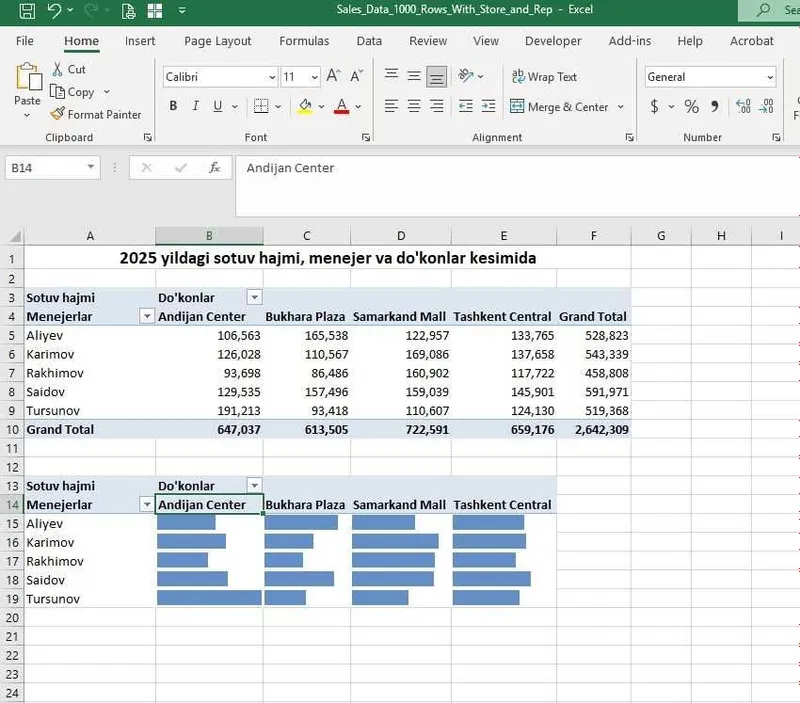
Task: Click the Center align icon
Action: click(x=414, y=106)
